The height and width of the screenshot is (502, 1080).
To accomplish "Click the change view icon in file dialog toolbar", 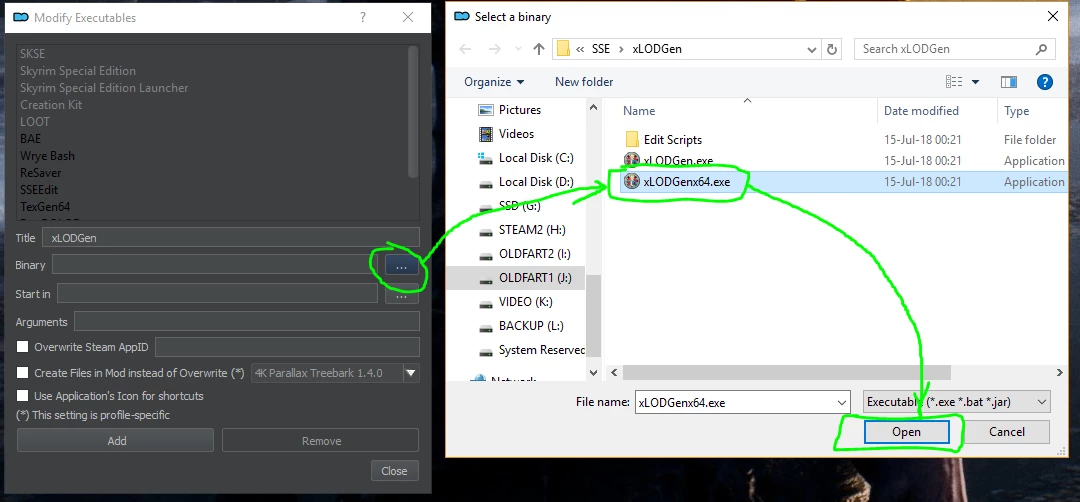I will (x=954, y=82).
